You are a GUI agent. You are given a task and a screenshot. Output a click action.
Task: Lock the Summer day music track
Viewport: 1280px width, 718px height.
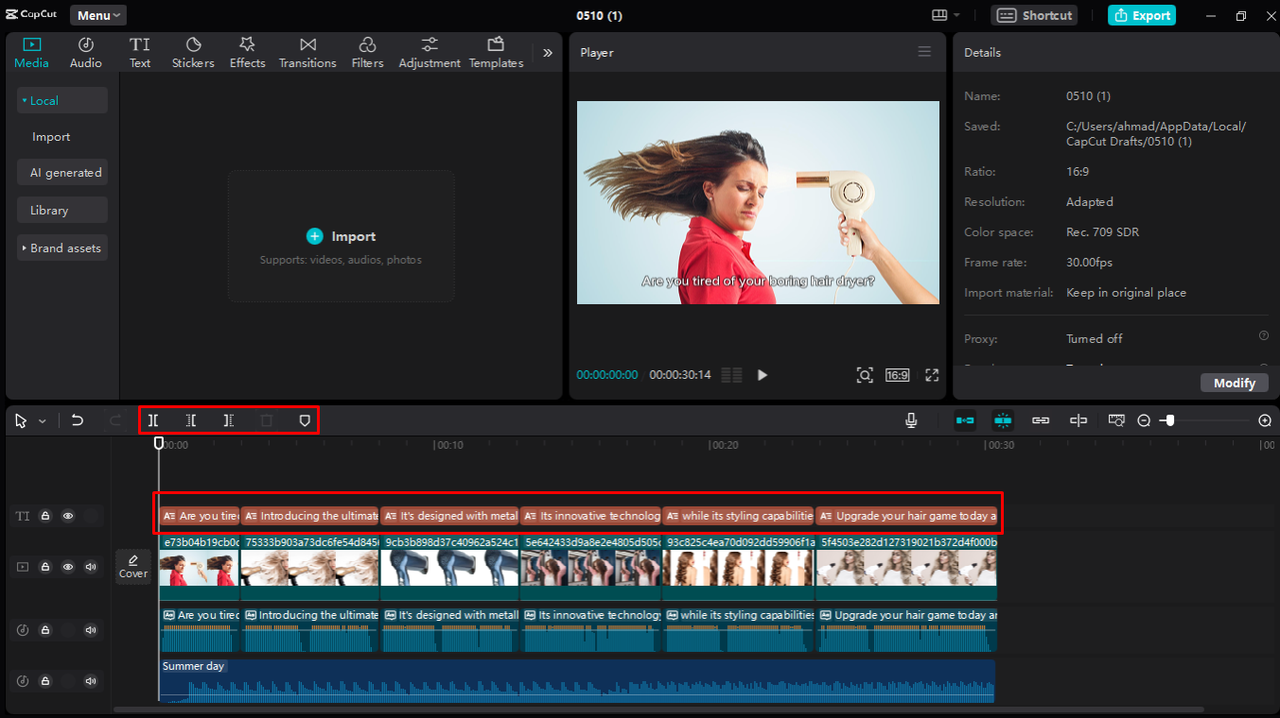coord(45,681)
